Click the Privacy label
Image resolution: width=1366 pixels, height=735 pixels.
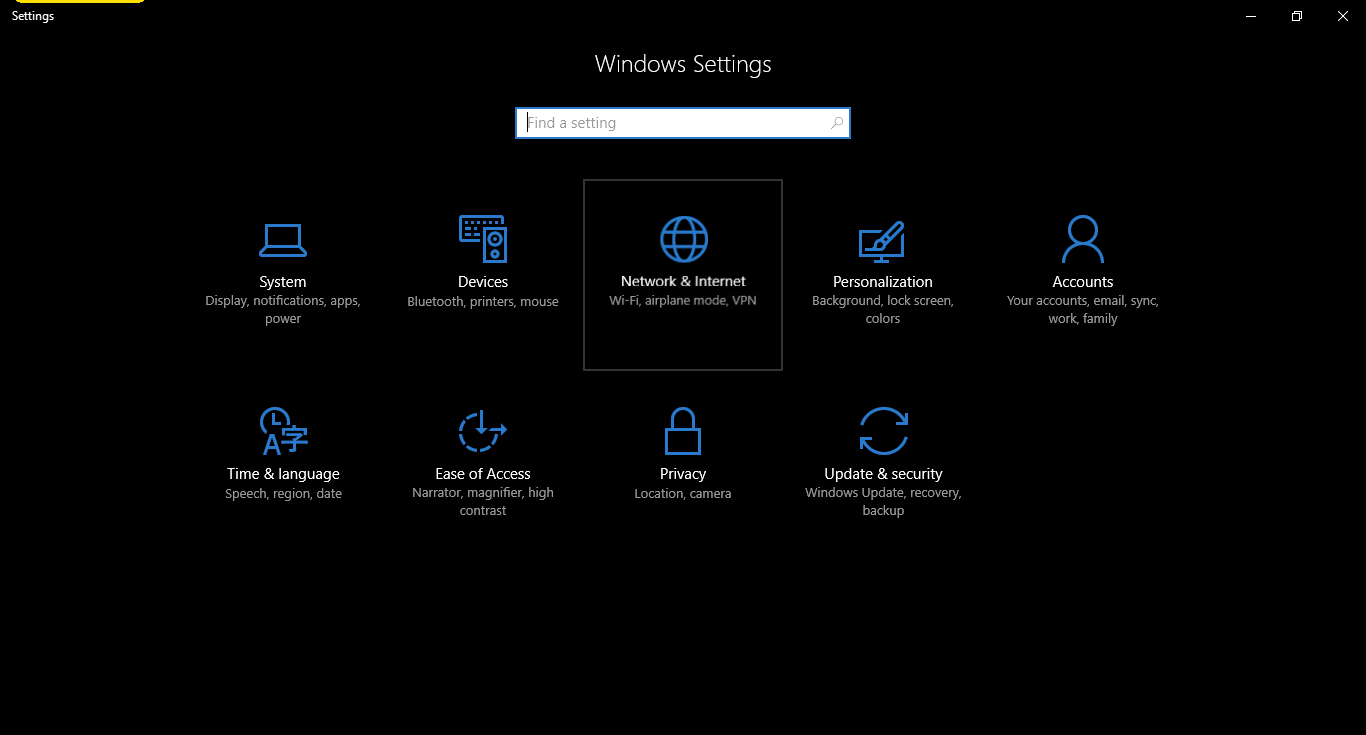683,474
